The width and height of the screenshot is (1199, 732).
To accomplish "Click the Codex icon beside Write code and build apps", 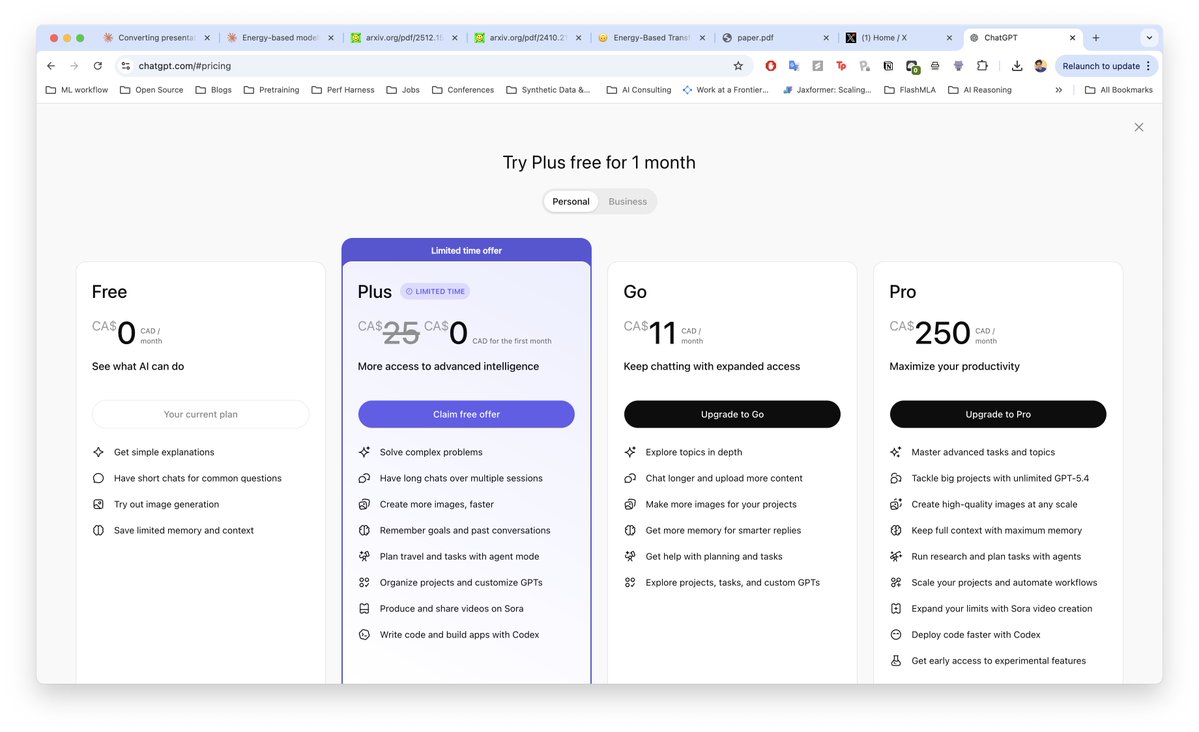I will pyautogui.click(x=364, y=634).
